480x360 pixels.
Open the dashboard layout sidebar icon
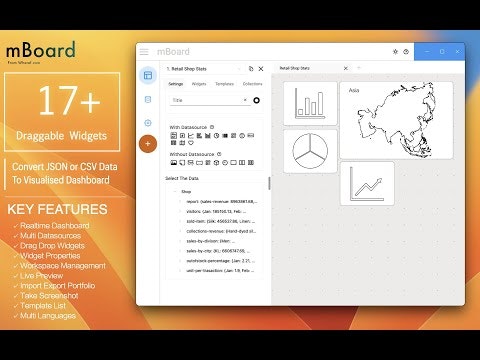coord(148,75)
